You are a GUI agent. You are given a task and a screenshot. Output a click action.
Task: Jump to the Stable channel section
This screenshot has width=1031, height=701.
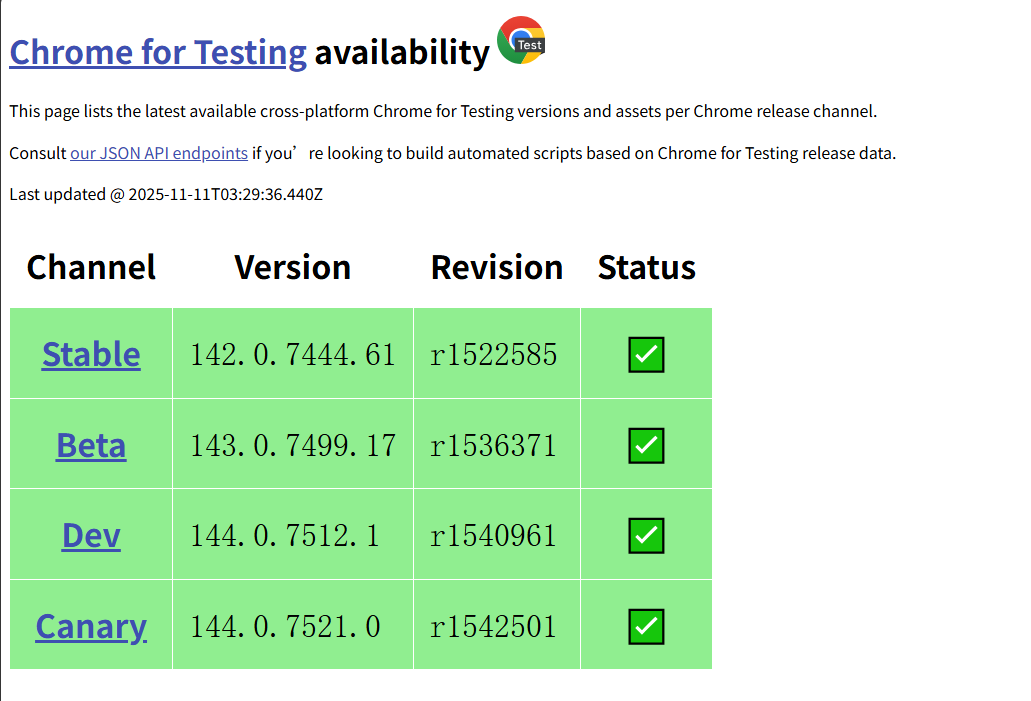click(x=91, y=354)
